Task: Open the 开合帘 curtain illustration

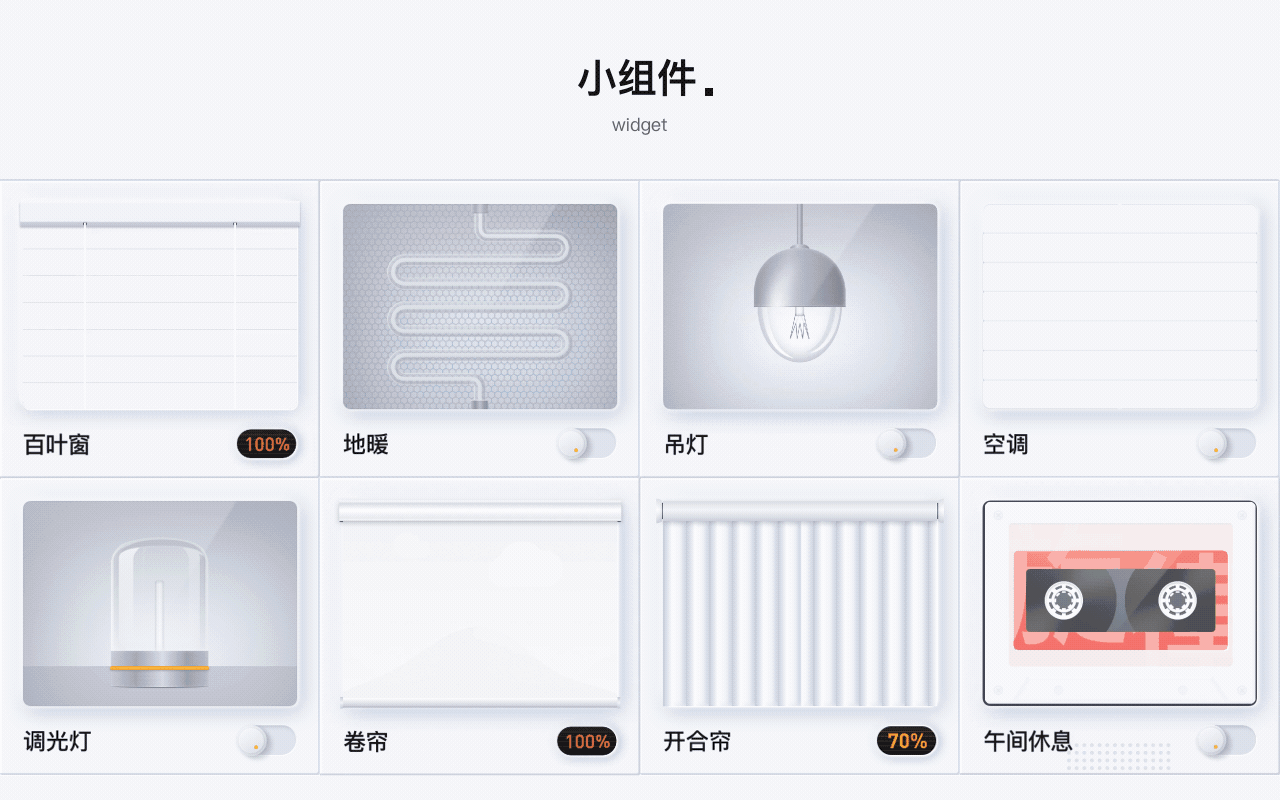Action: (800, 604)
